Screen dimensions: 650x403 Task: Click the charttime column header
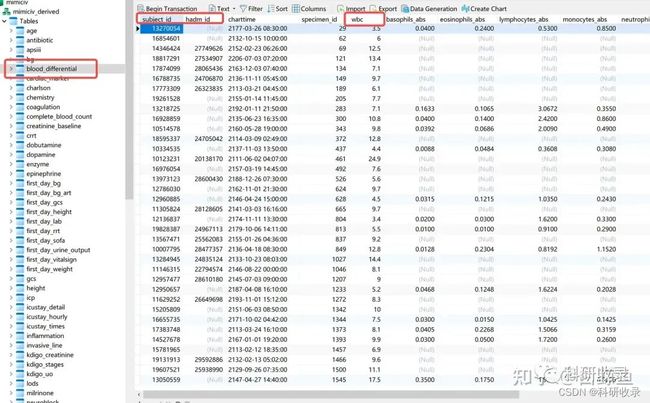[242, 19]
